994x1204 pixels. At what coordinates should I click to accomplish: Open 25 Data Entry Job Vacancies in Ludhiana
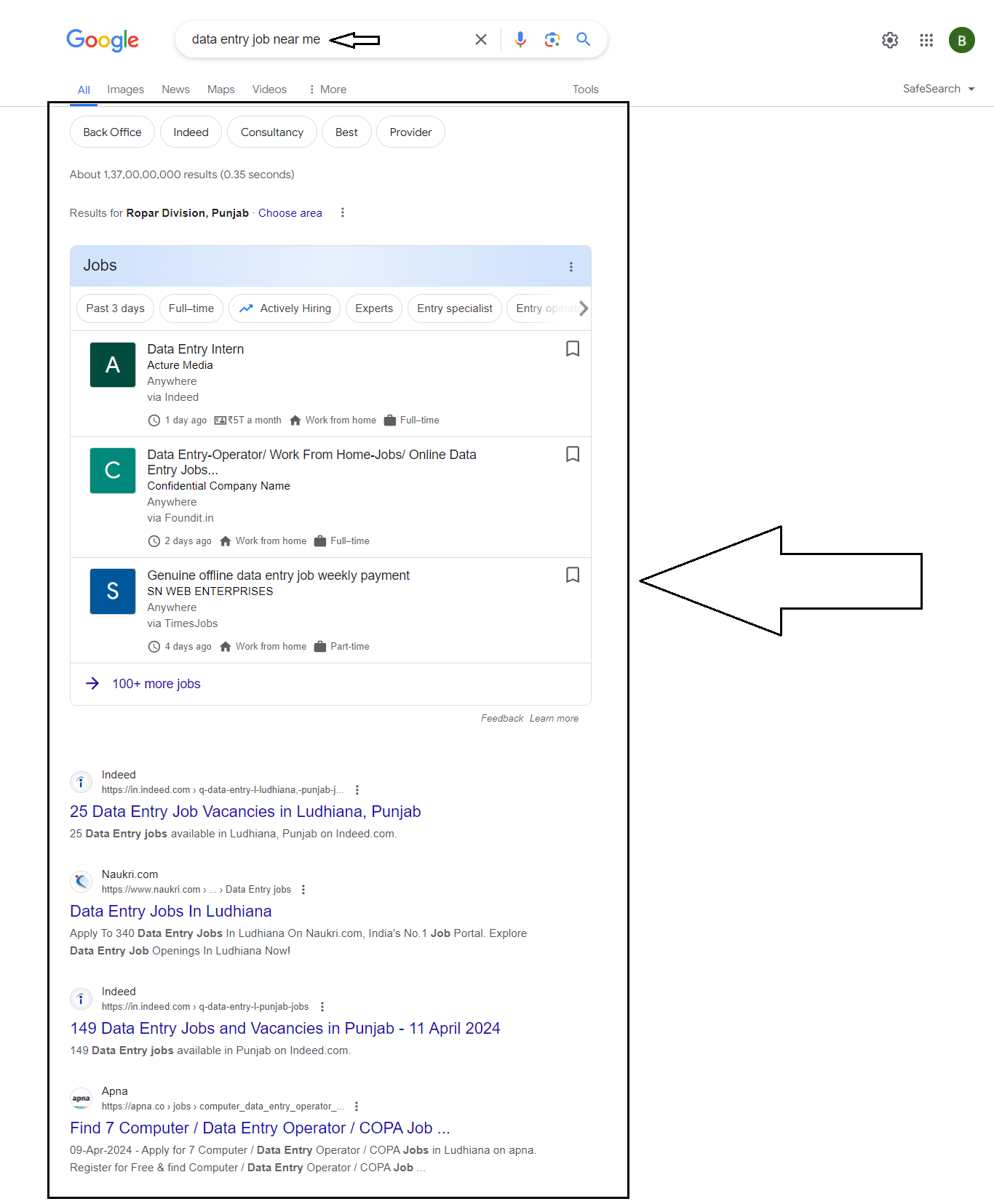[245, 811]
